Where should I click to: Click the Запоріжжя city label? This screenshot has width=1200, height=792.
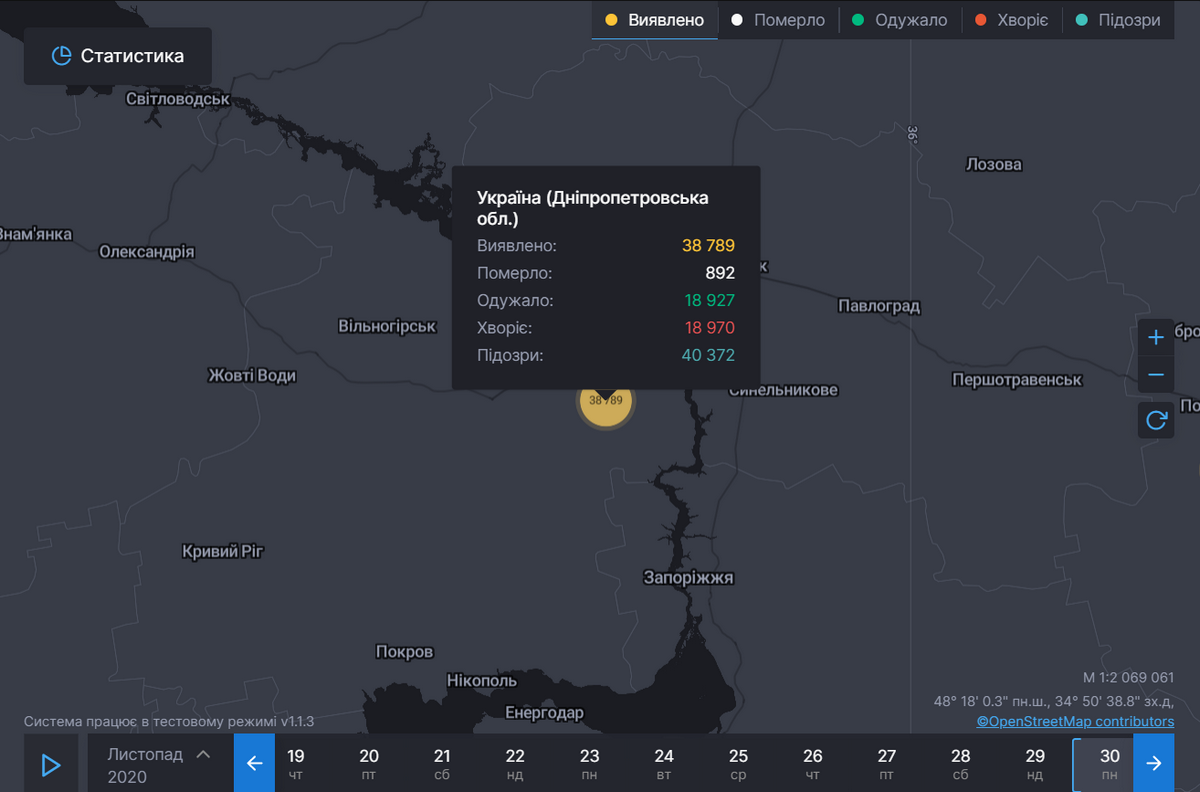tap(688, 578)
